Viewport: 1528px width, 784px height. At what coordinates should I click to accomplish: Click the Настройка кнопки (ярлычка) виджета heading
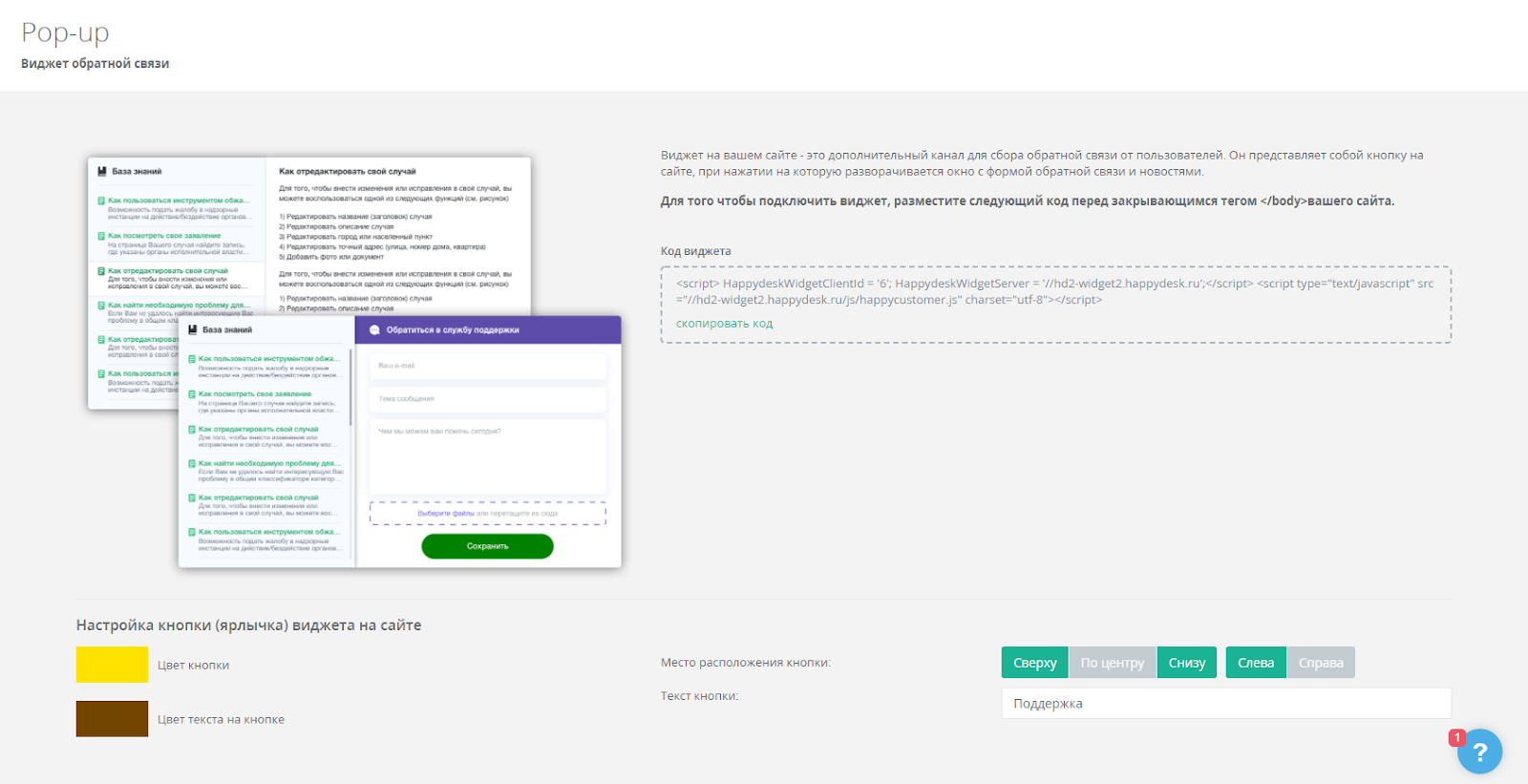(x=248, y=625)
